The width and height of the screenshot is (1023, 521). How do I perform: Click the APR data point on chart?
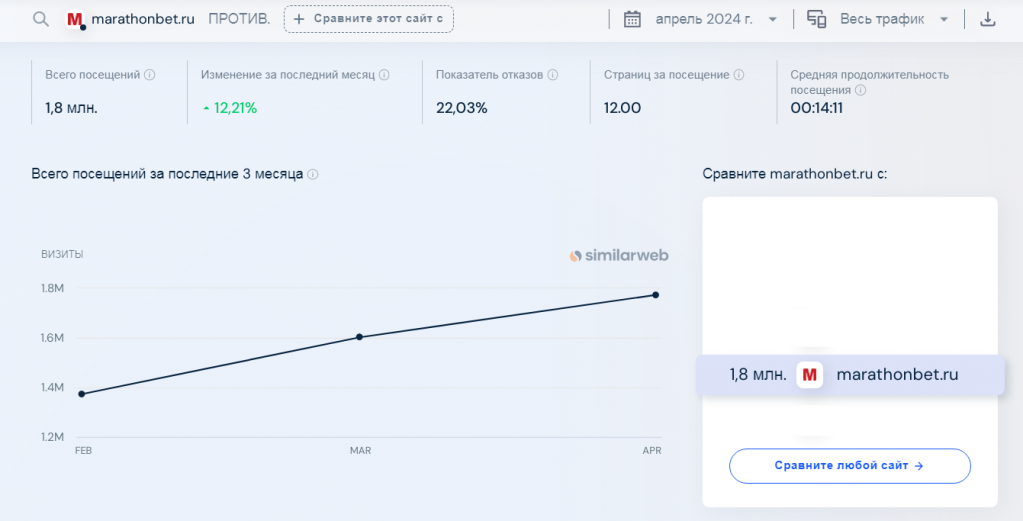click(656, 295)
